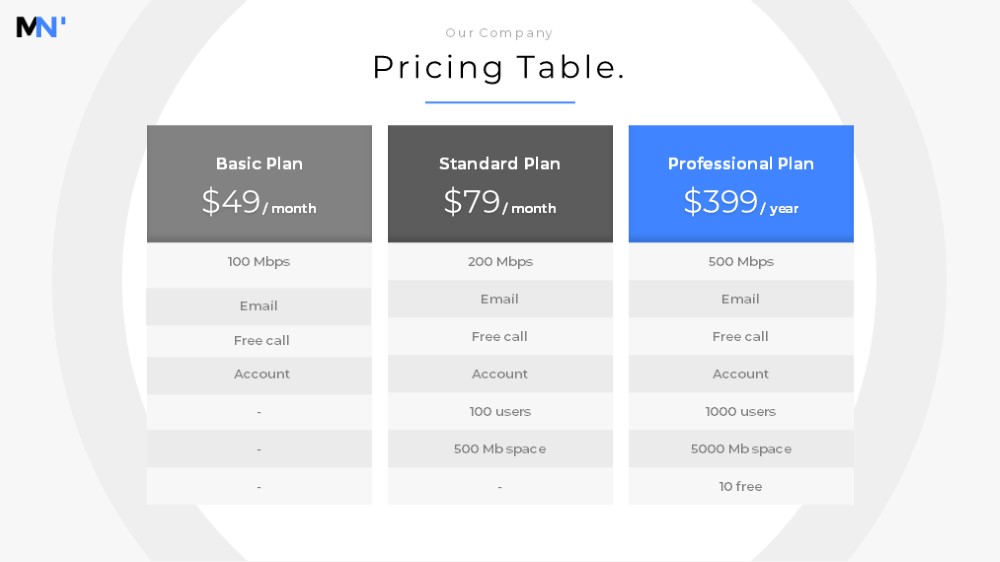Click the 500 Mb space cell
Viewport: 1000px width, 562px height.
(500, 448)
